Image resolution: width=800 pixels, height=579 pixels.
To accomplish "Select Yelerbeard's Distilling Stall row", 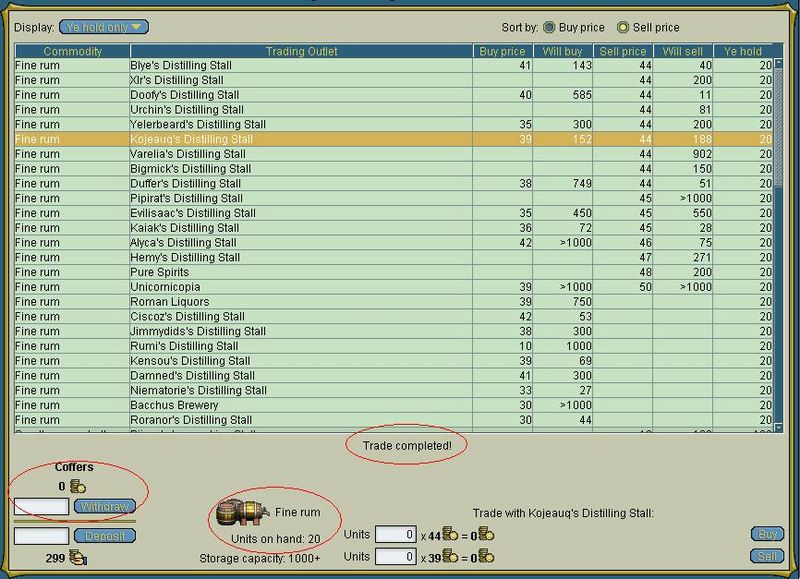I will tap(394, 124).
